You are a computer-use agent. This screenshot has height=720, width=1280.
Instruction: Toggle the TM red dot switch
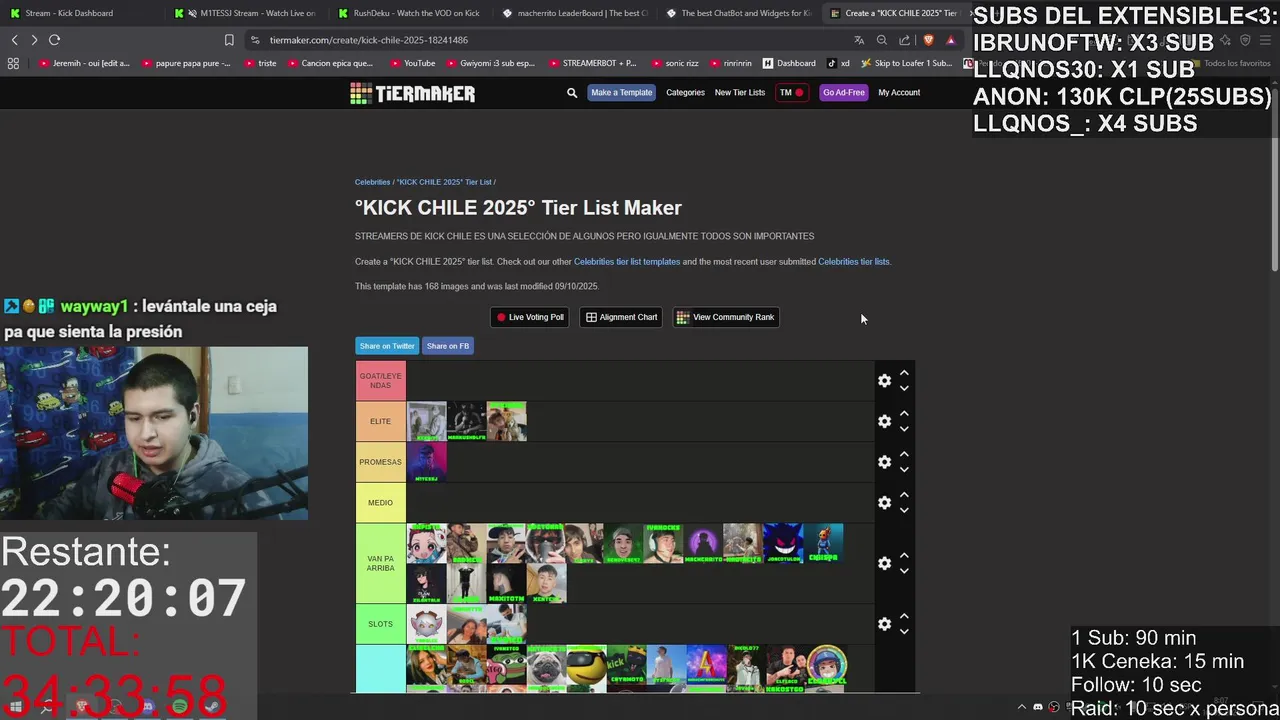pos(792,93)
